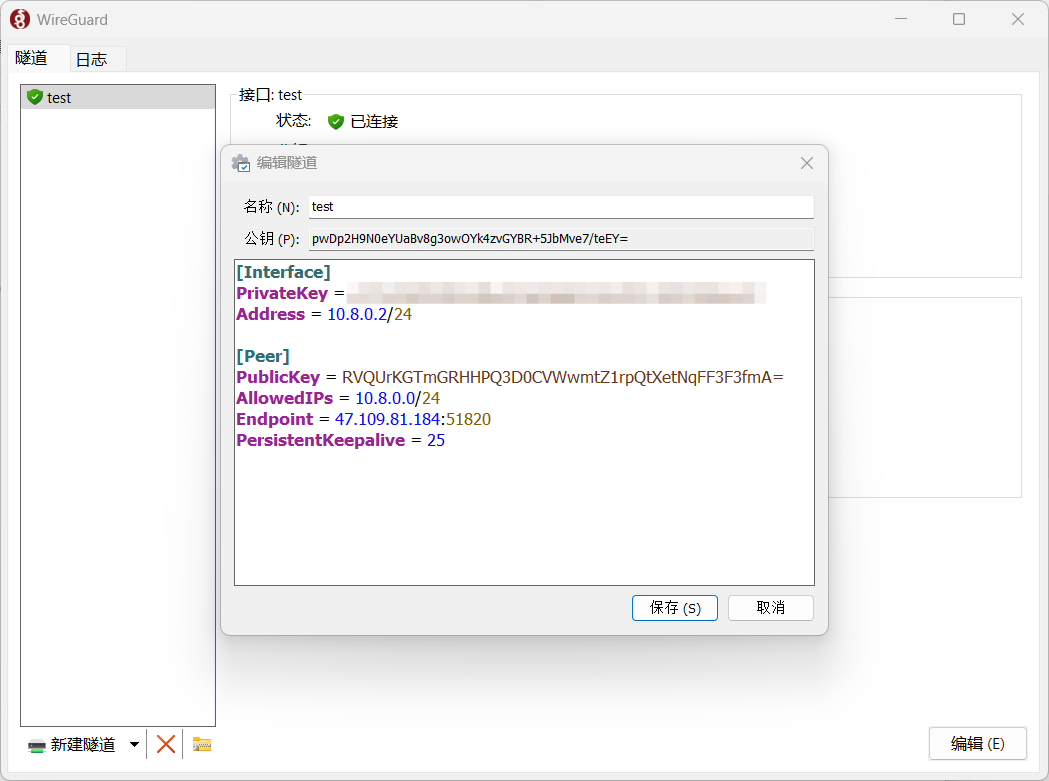The width and height of the screenshot is (1049, 781).
Task: Click the 接口: test group label
Action: (270, 95)
